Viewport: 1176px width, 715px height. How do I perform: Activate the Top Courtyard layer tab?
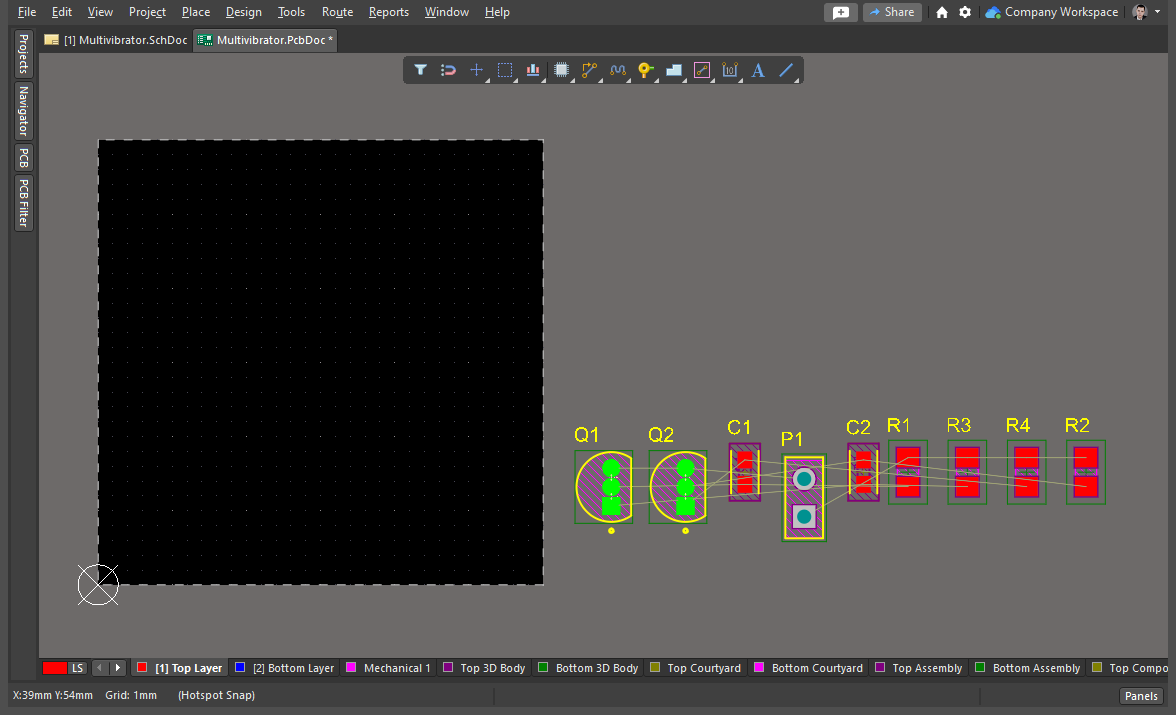(695, 668)
